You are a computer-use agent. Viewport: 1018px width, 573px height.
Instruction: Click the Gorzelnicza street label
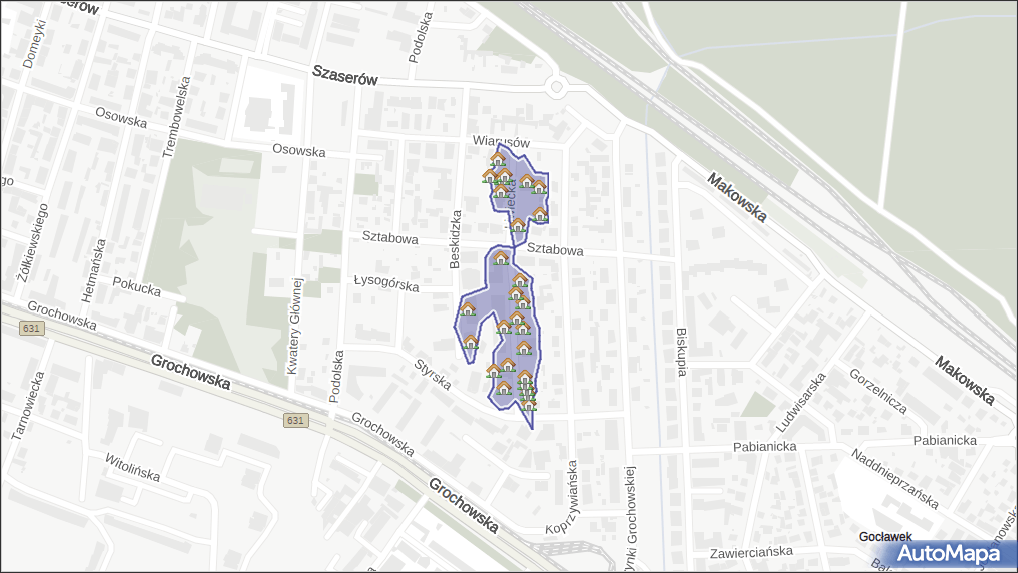(x=876, y=391)
